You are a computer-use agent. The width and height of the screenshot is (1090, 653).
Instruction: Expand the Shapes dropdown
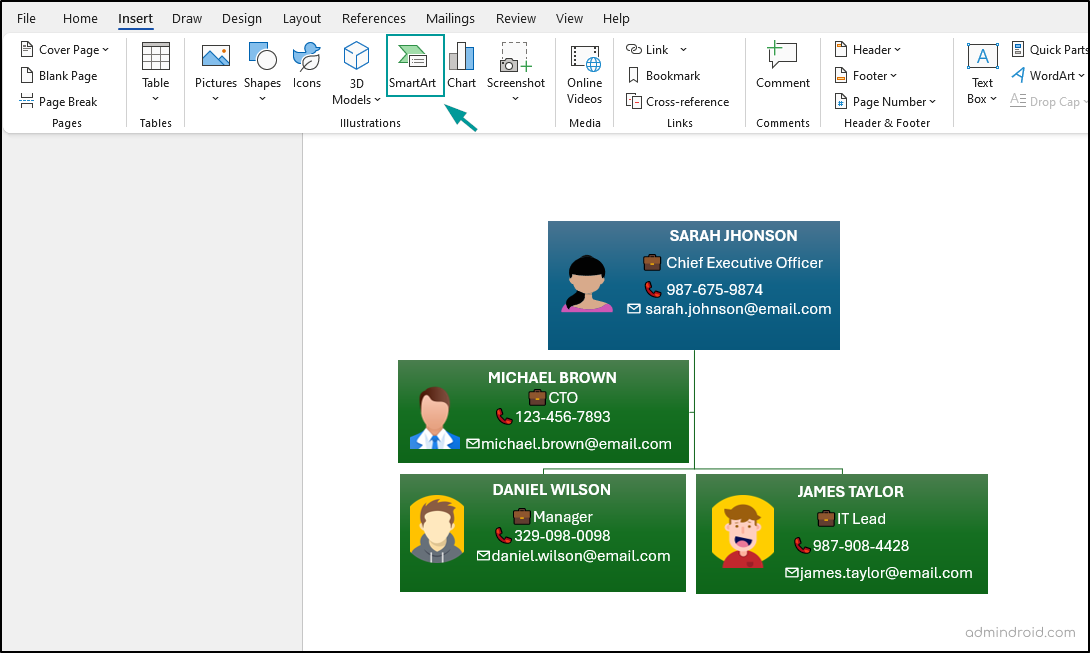(262, 72)
